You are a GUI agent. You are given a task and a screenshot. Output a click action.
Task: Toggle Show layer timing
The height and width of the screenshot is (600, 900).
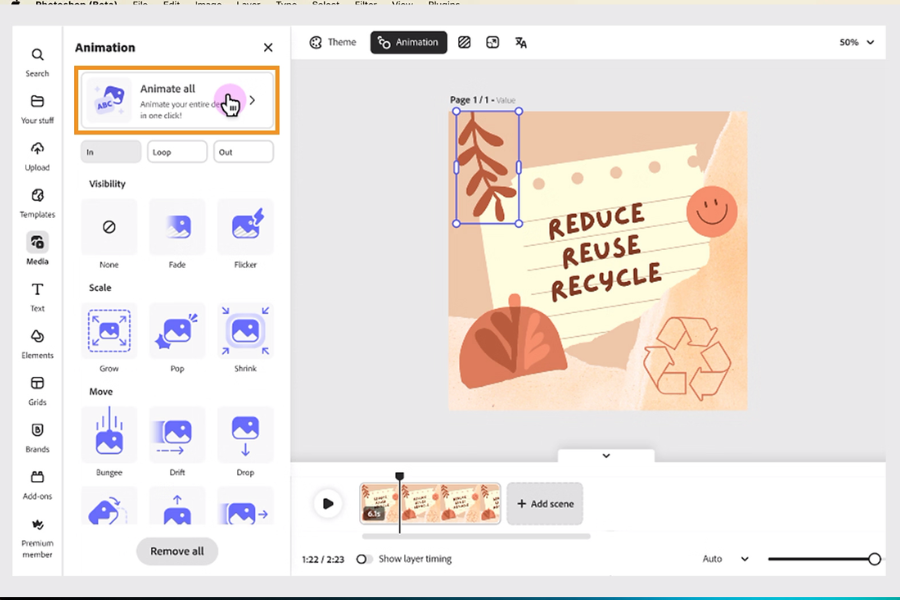[x=364, y=559]
